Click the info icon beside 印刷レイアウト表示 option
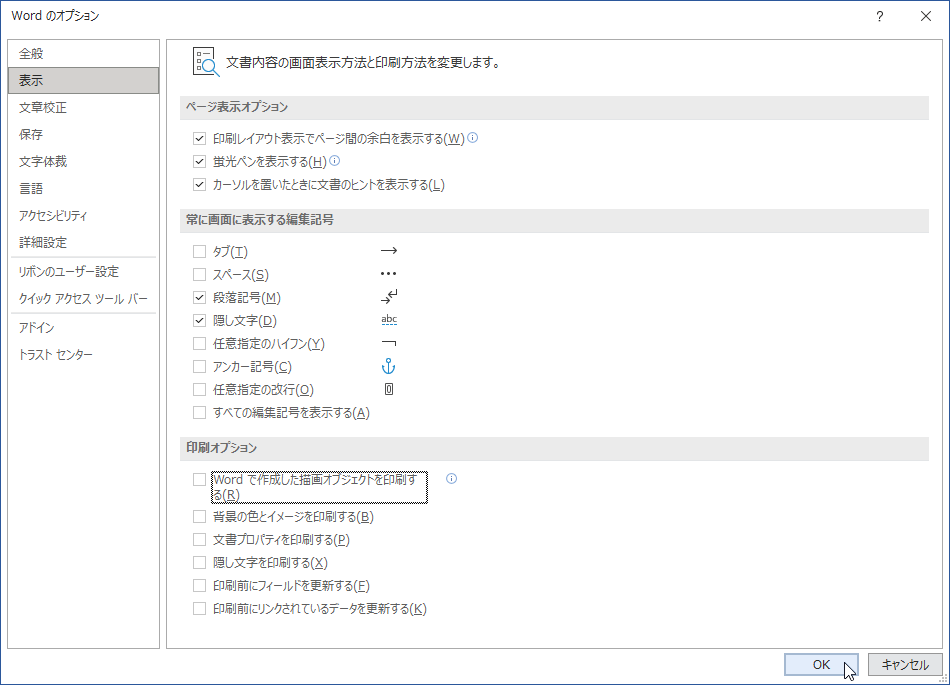 coord(473,138)
